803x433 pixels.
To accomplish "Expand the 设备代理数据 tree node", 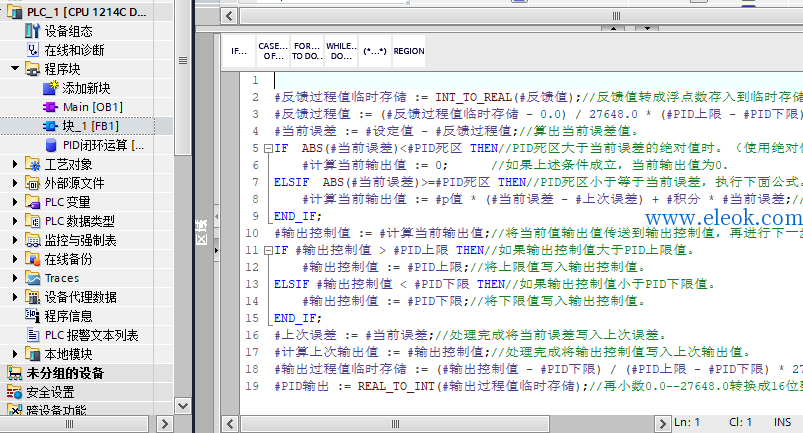I will [x=15, y=297].
